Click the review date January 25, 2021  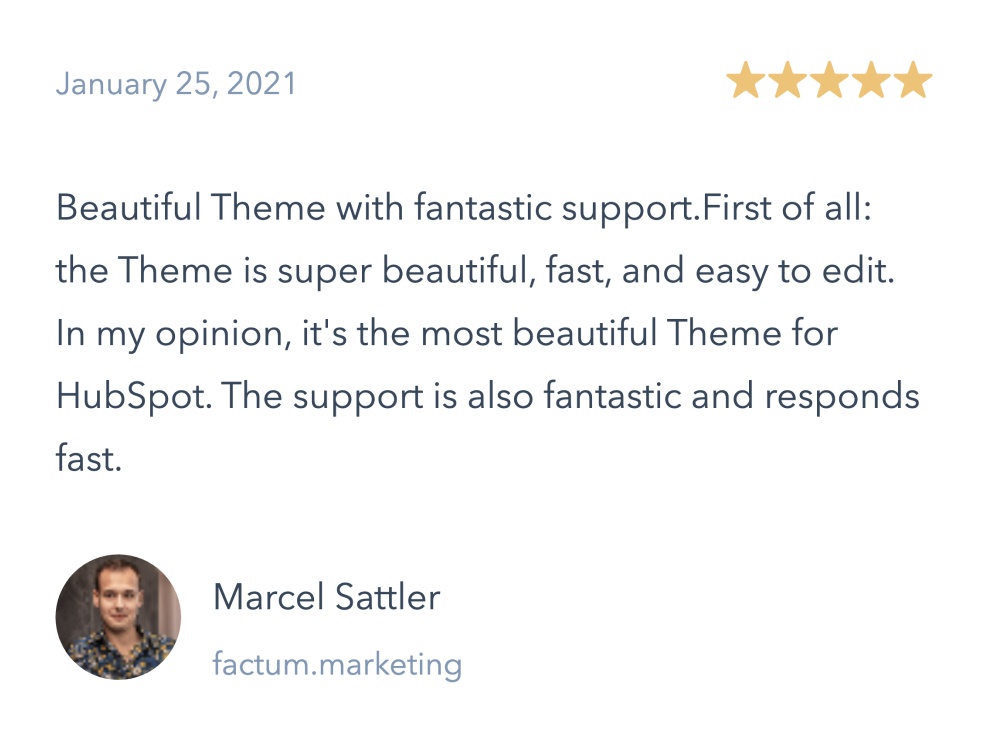pyautogui.click(x=176, y=84)
